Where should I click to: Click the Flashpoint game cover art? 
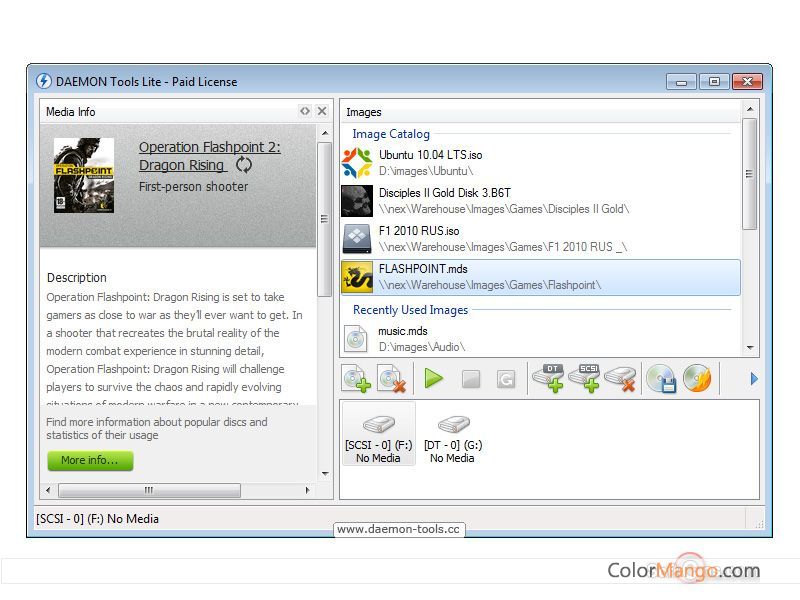coord(84,175)
